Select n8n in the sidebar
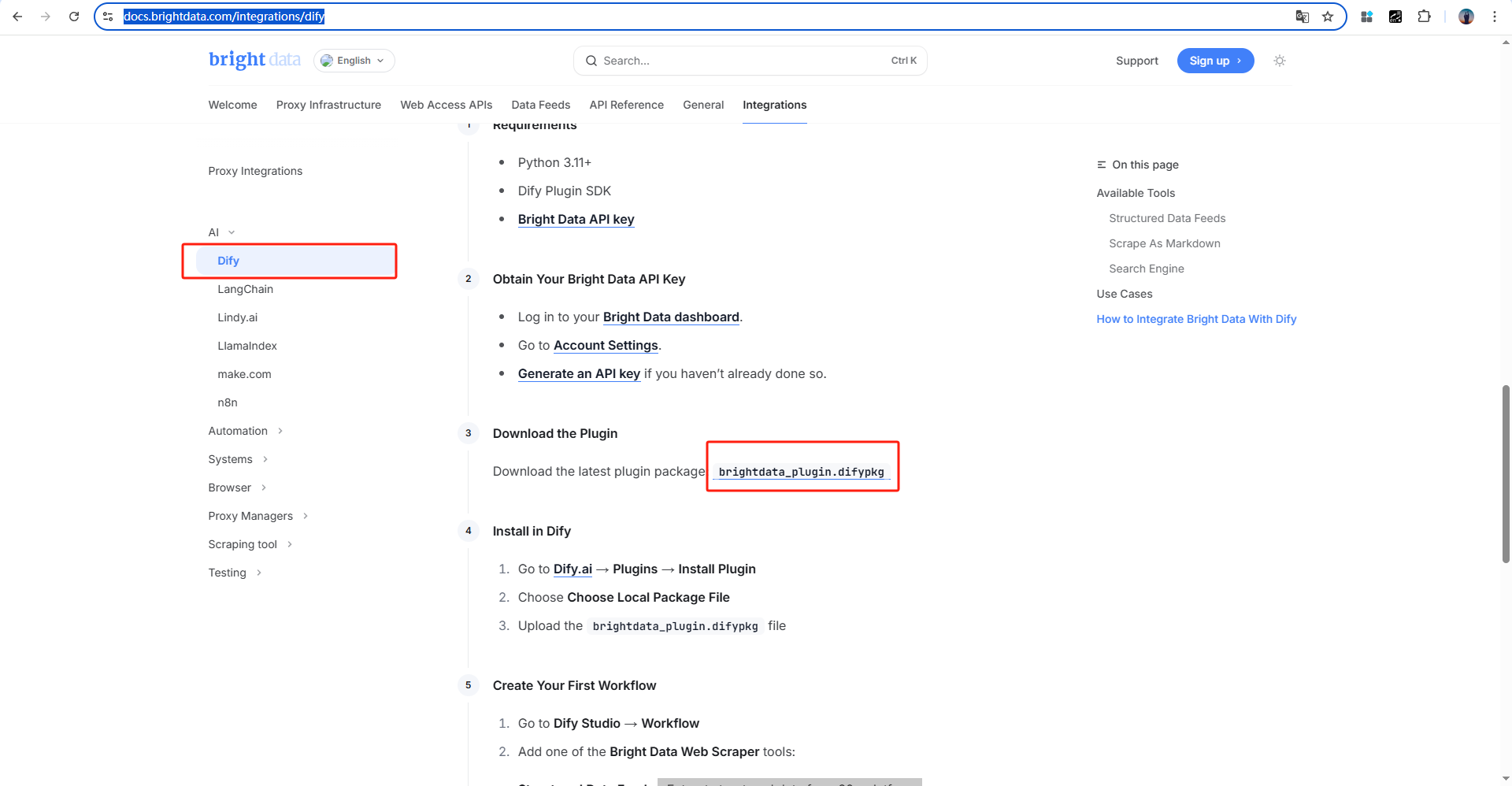1512x786 pixels. (227, 402)
